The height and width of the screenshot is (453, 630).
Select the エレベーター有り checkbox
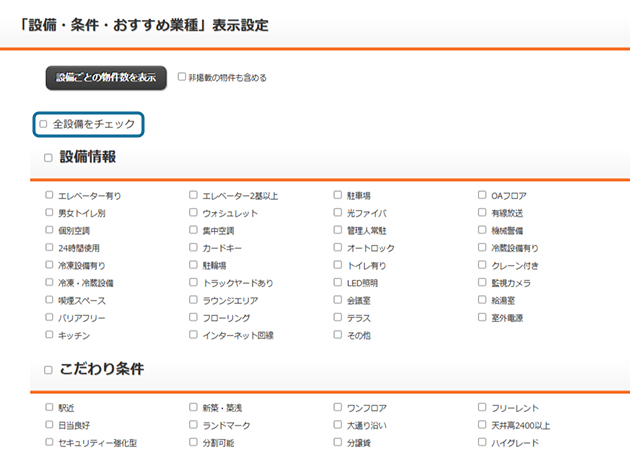49,196
